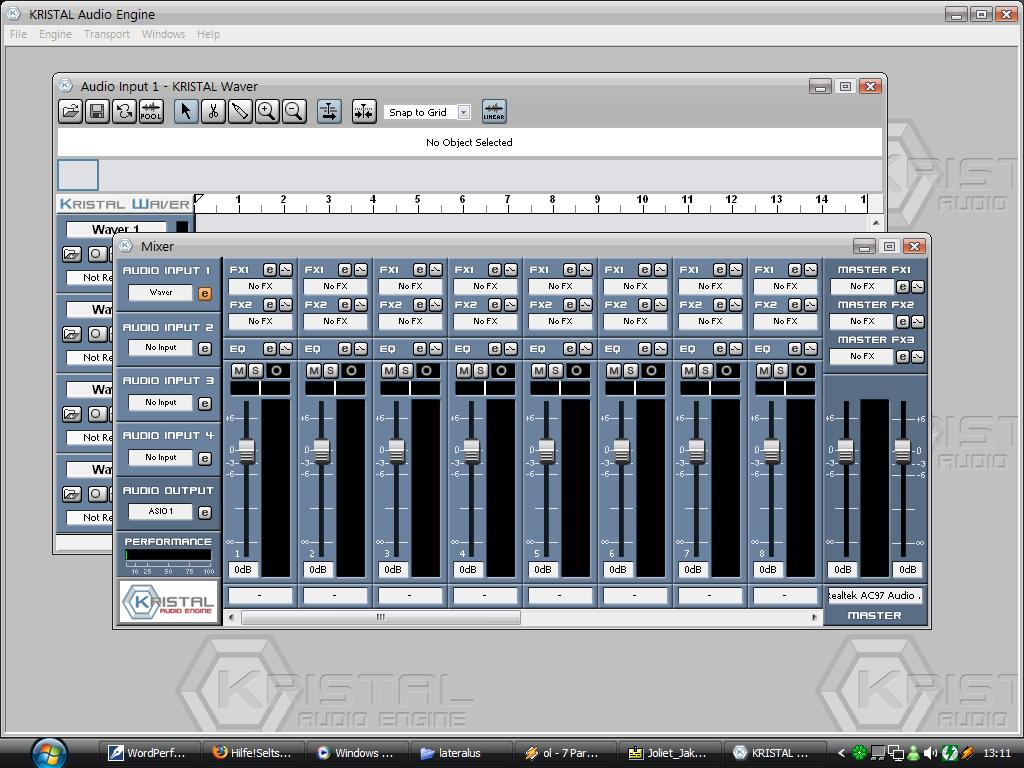Bypass Master FX1
The width and height of the screenshot is (1024, 768).
[x=918, y=287]
